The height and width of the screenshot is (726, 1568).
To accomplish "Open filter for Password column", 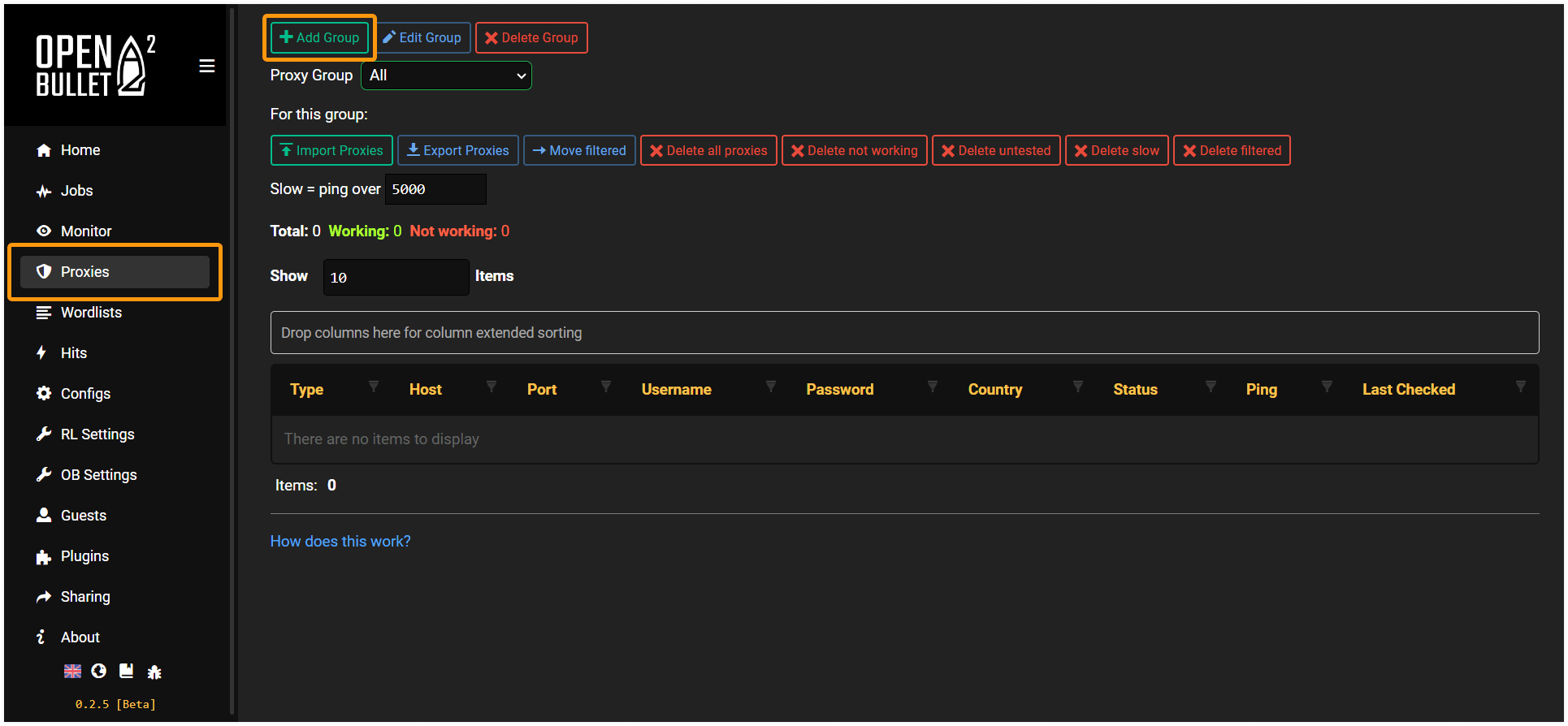I will click(933, 387).
